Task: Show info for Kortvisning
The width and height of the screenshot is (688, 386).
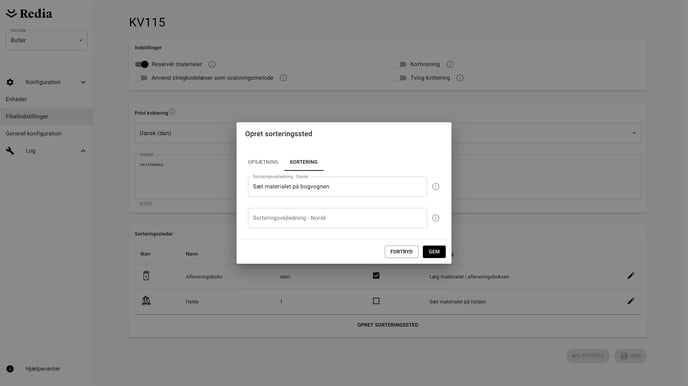Action: (450, 64)
